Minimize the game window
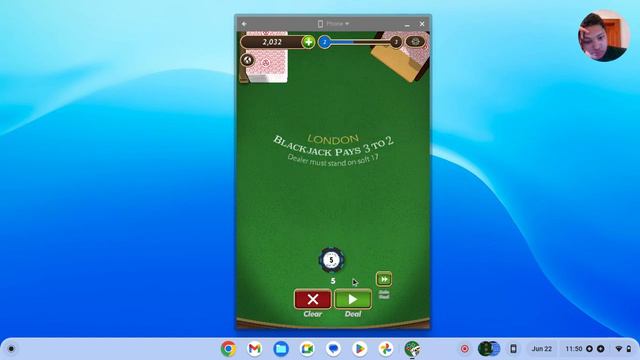 tap(407, 24)
